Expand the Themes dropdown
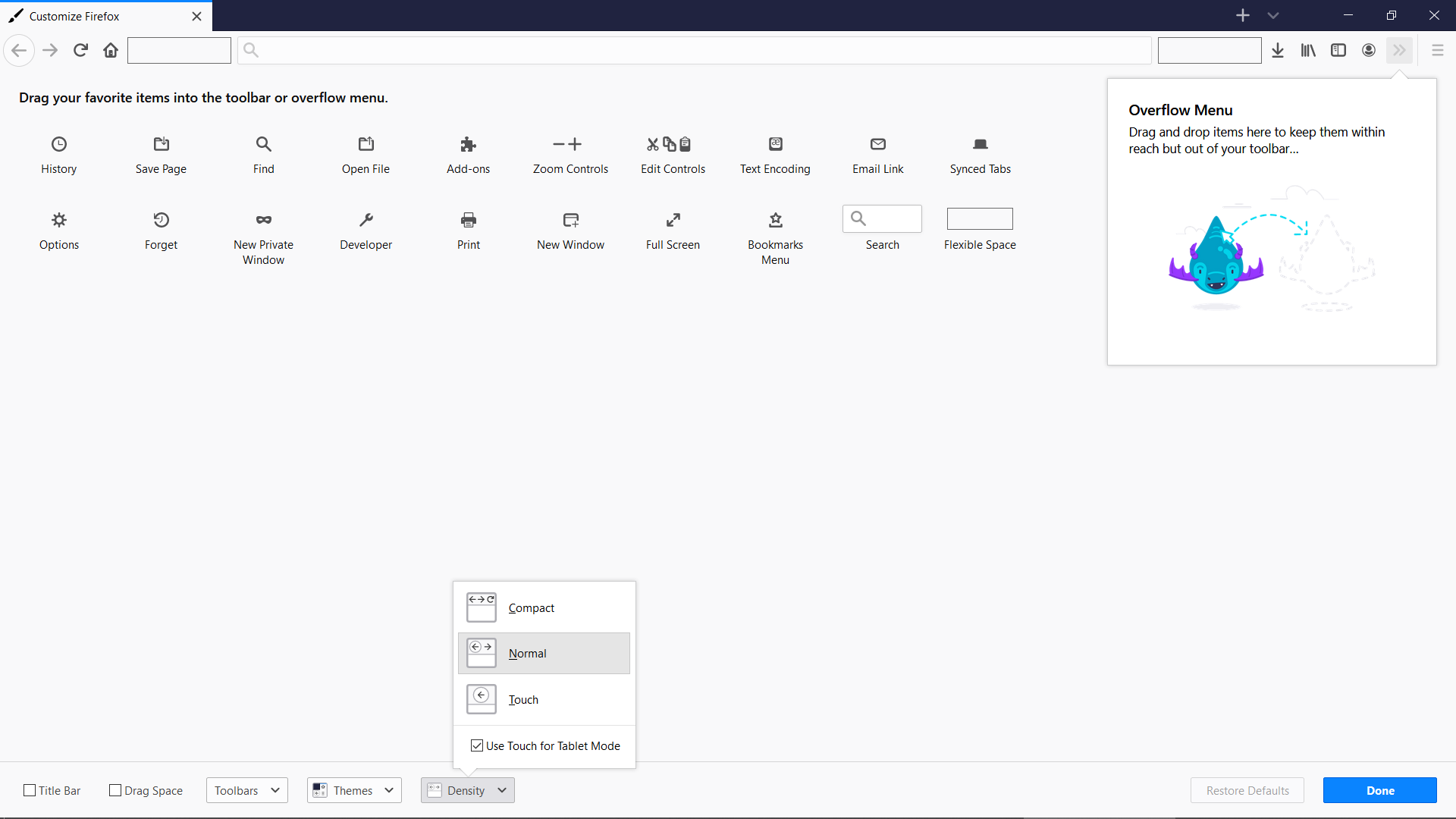Viewport: 1456px width, 819px height. pos(354,790)
